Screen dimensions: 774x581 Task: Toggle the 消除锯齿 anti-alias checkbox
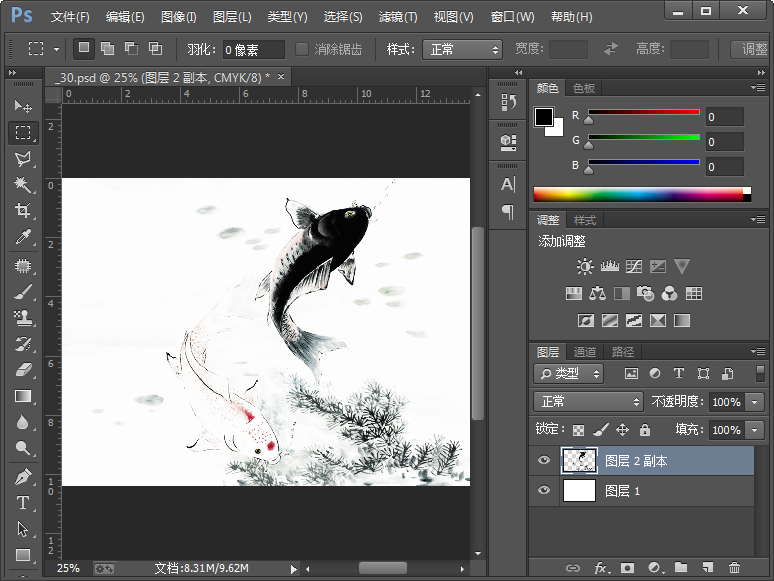tap(304, 49)
